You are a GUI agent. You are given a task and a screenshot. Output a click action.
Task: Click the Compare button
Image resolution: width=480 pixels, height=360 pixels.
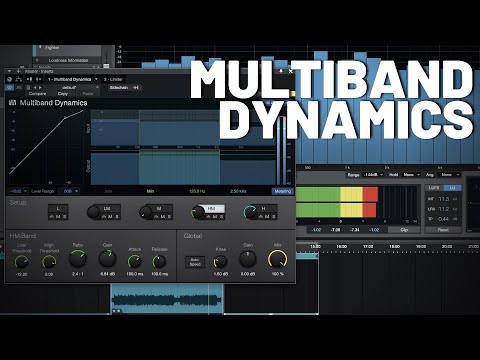[x=37, y=94]
